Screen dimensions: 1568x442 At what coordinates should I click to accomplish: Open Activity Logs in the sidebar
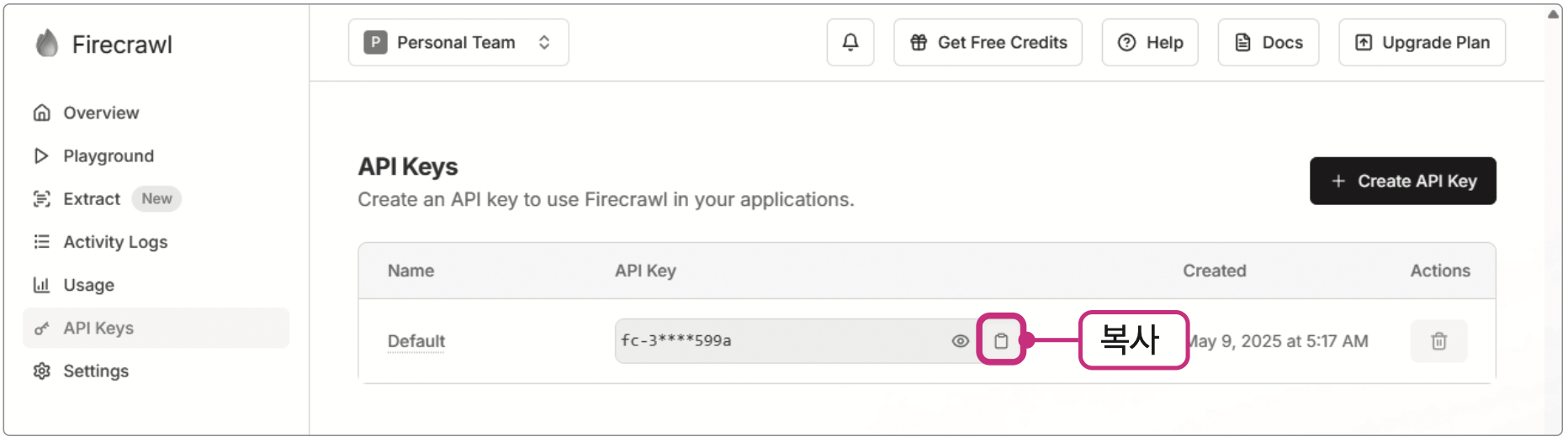pyautogui.click(x=115, y=242)
